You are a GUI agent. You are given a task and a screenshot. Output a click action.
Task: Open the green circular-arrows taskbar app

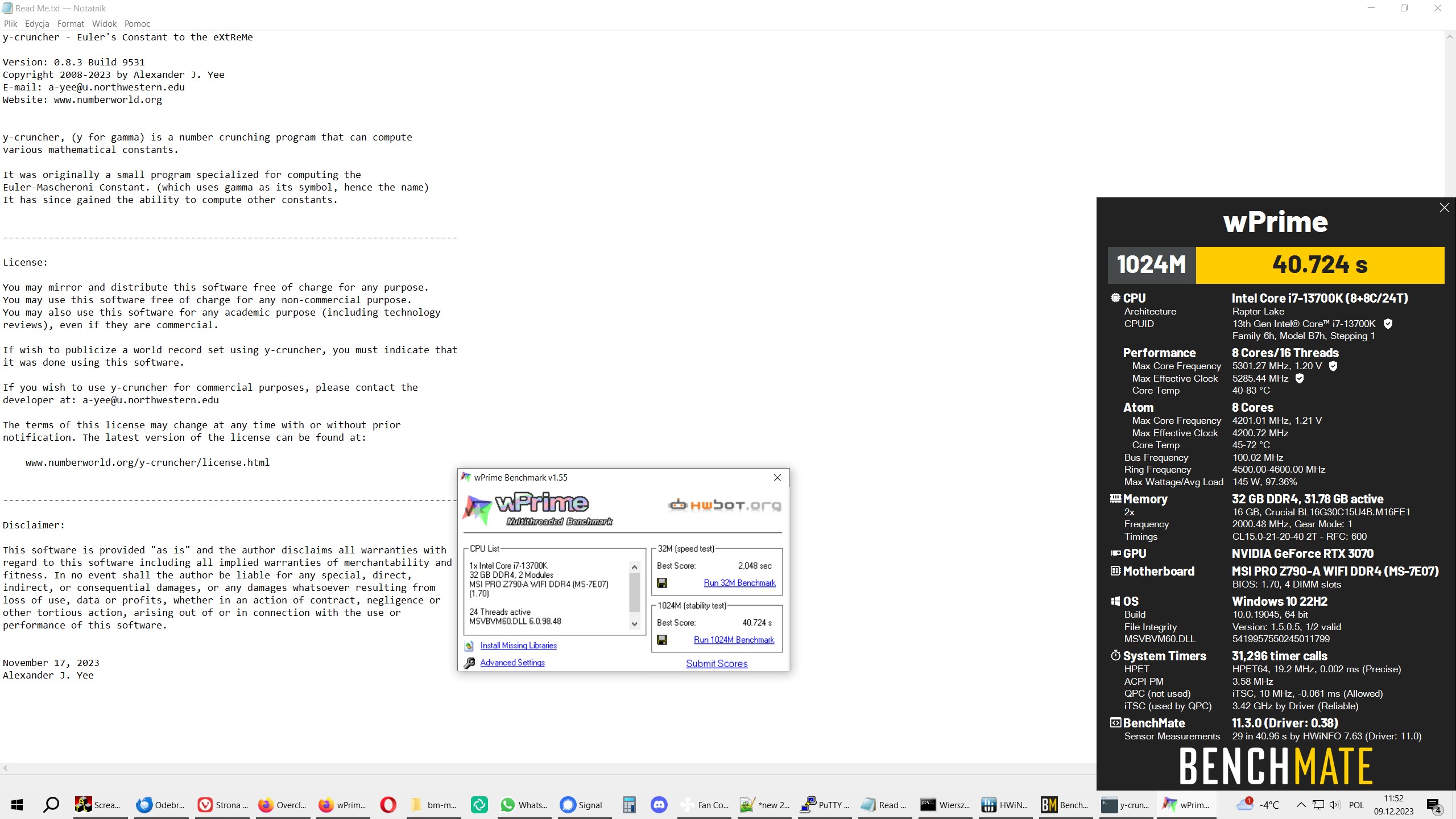click(479, 805)
